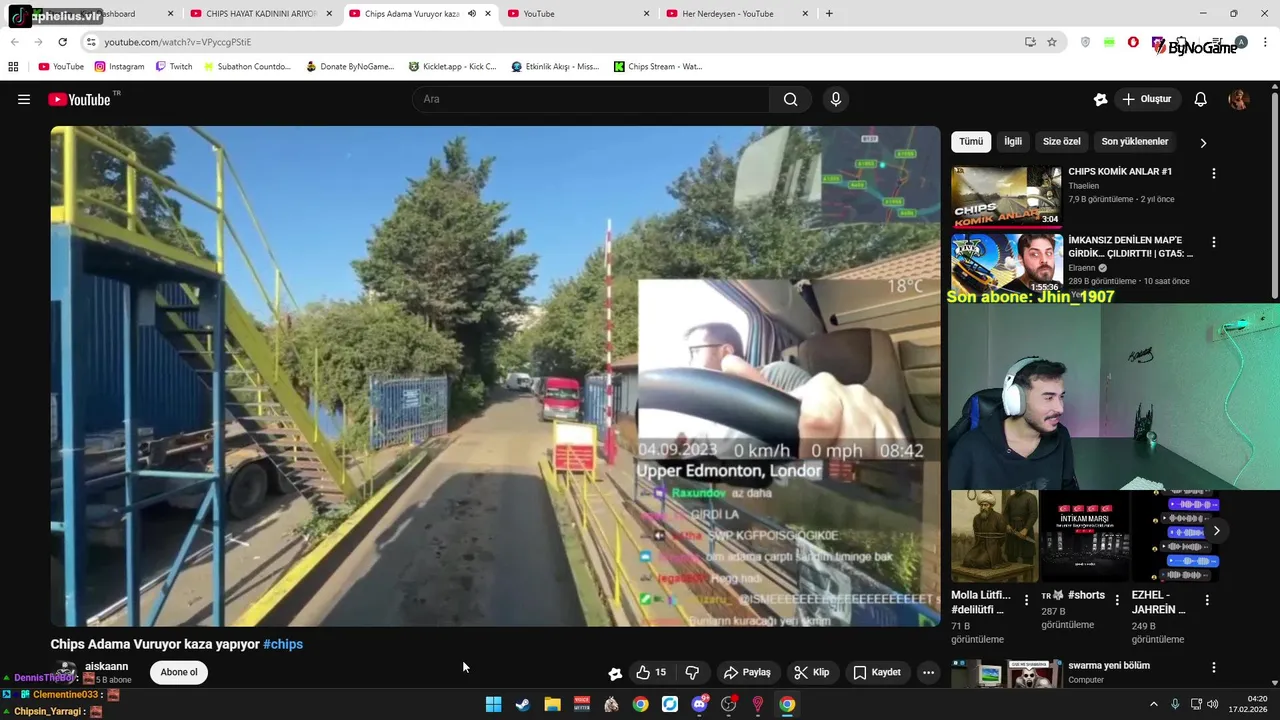Select the İlgili filter chip
The image size is (1280, 720).
(x=1013, y=142)
